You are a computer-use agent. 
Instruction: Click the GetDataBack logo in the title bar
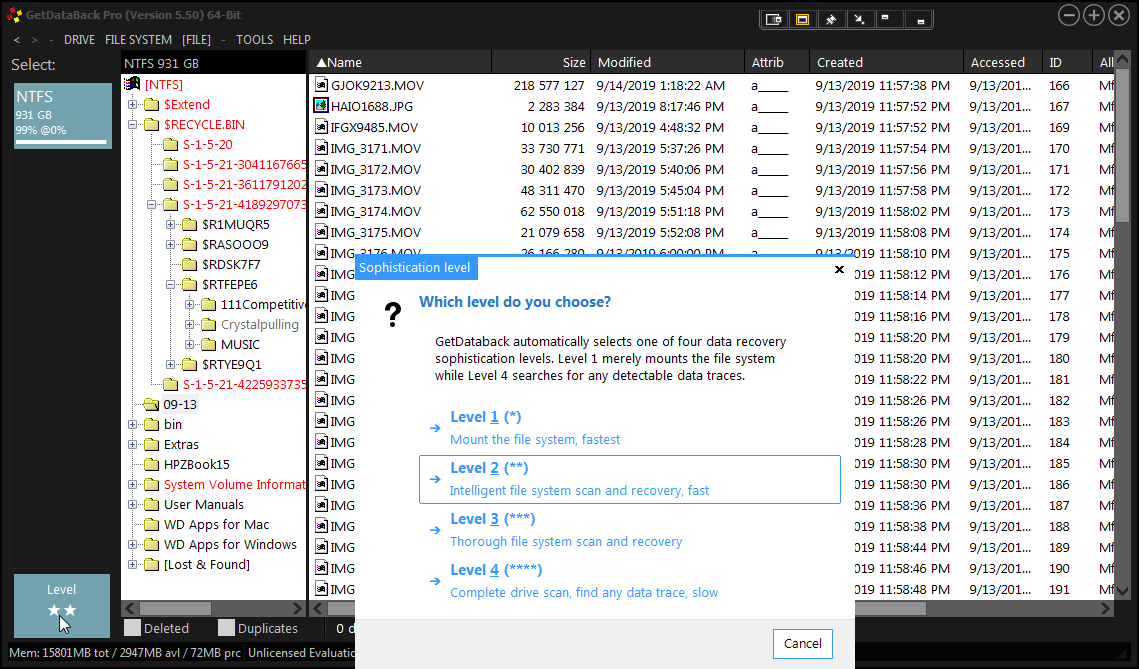[x=14, y=15]
